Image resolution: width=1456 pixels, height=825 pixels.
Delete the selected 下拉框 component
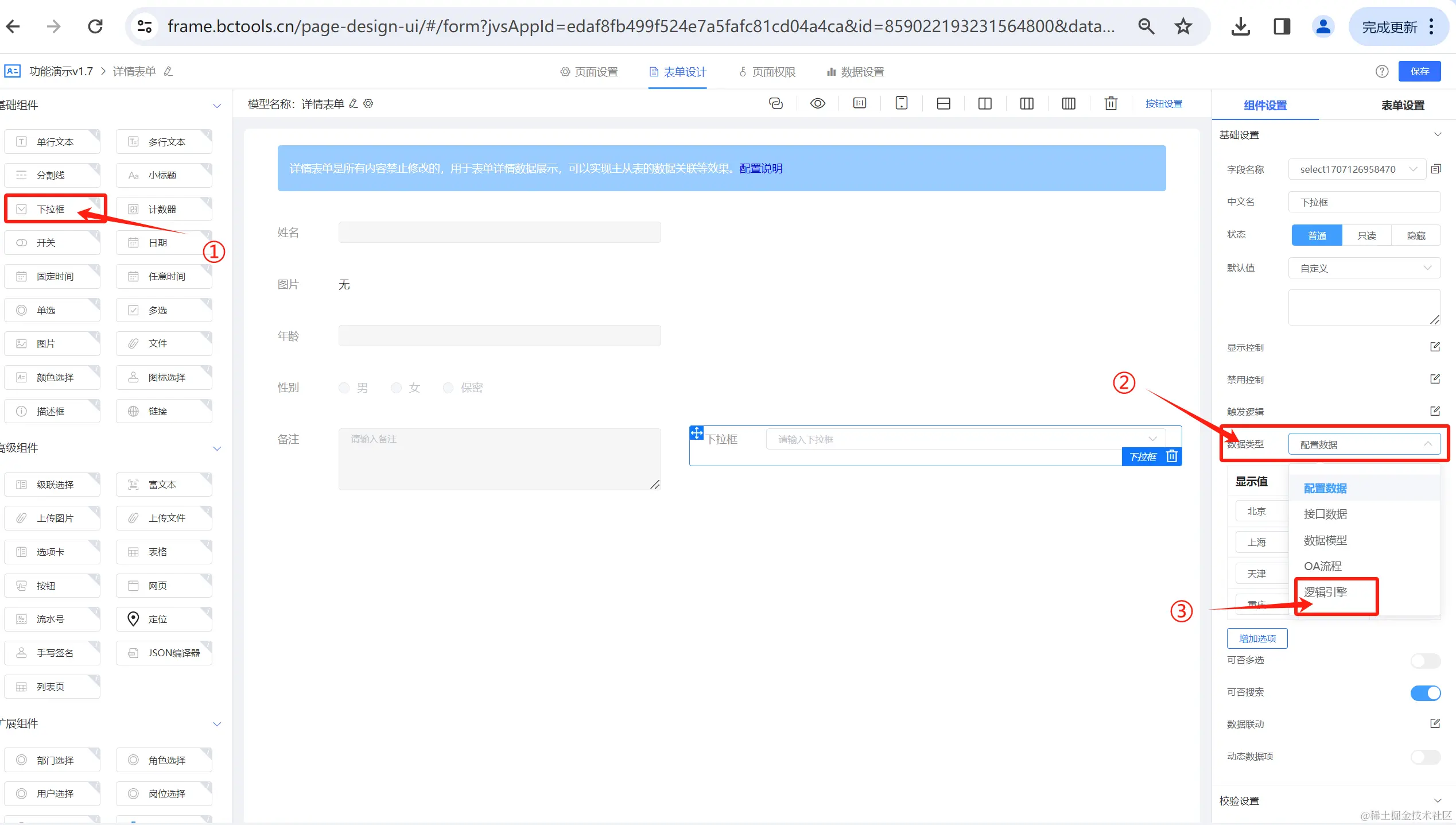tap(1172, 456)
